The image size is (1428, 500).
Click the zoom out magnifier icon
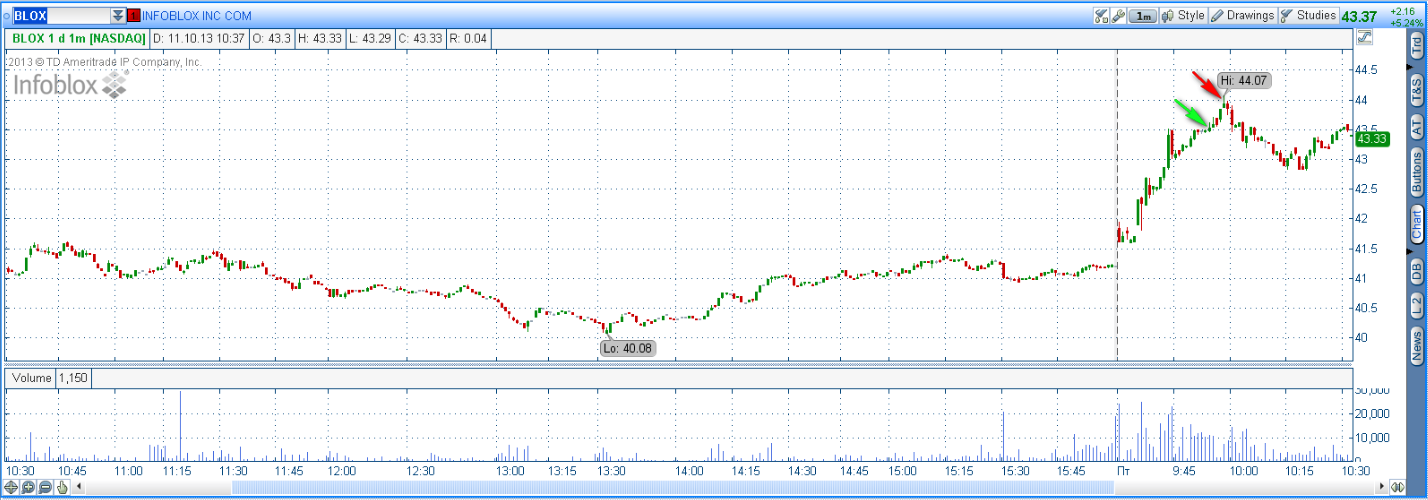(45, 487)
